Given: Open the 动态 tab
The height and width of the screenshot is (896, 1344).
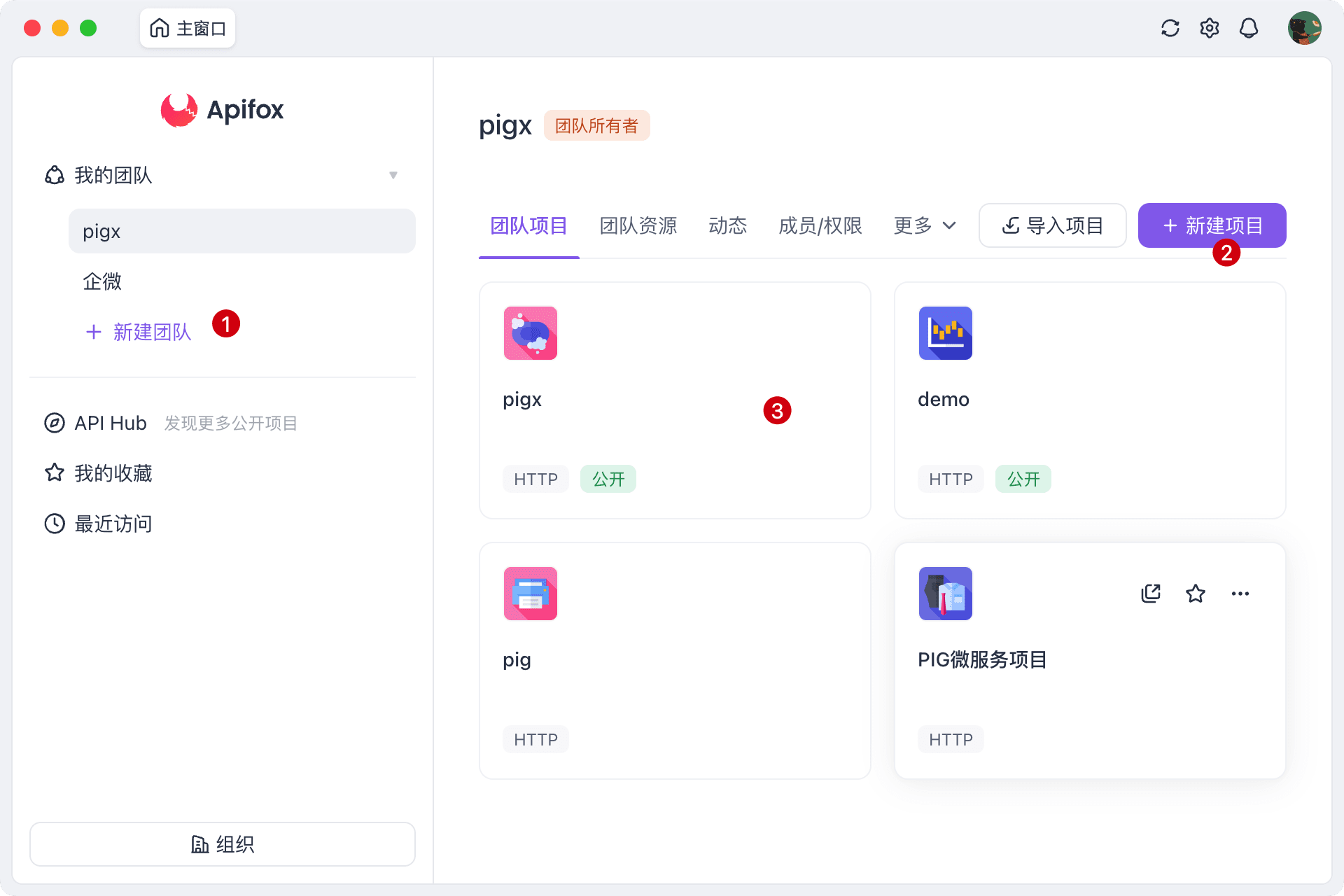Looking at the screenshot, I should [x=728, y=225].
